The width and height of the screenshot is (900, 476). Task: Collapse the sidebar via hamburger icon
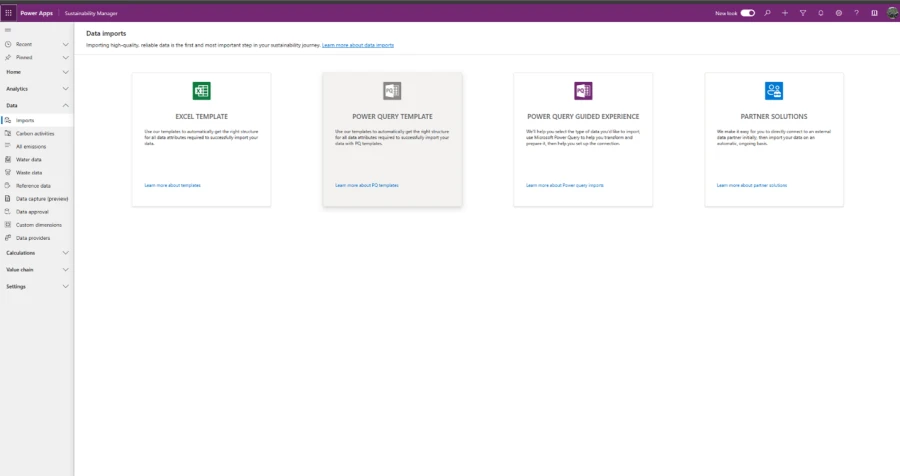pyautogui.click(x=8, y=31)
